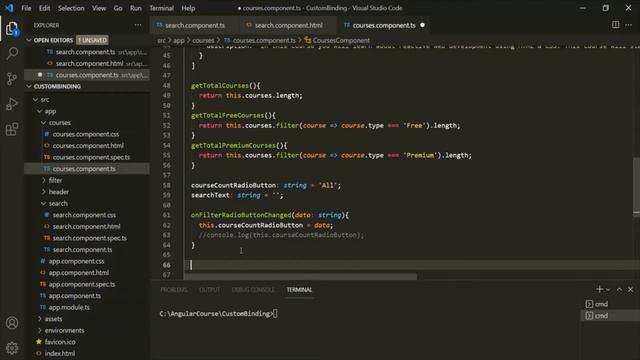Expand the assets folder
640x360 pixels.
point(40,319)
